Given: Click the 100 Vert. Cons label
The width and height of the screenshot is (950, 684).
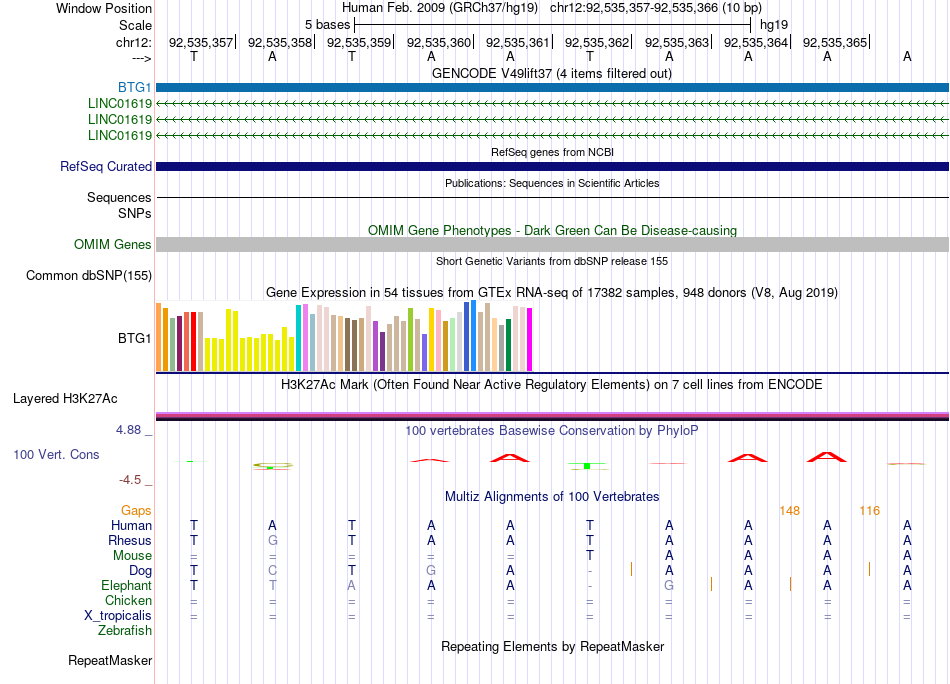Looking at the screenshot, I should (56, 454).
